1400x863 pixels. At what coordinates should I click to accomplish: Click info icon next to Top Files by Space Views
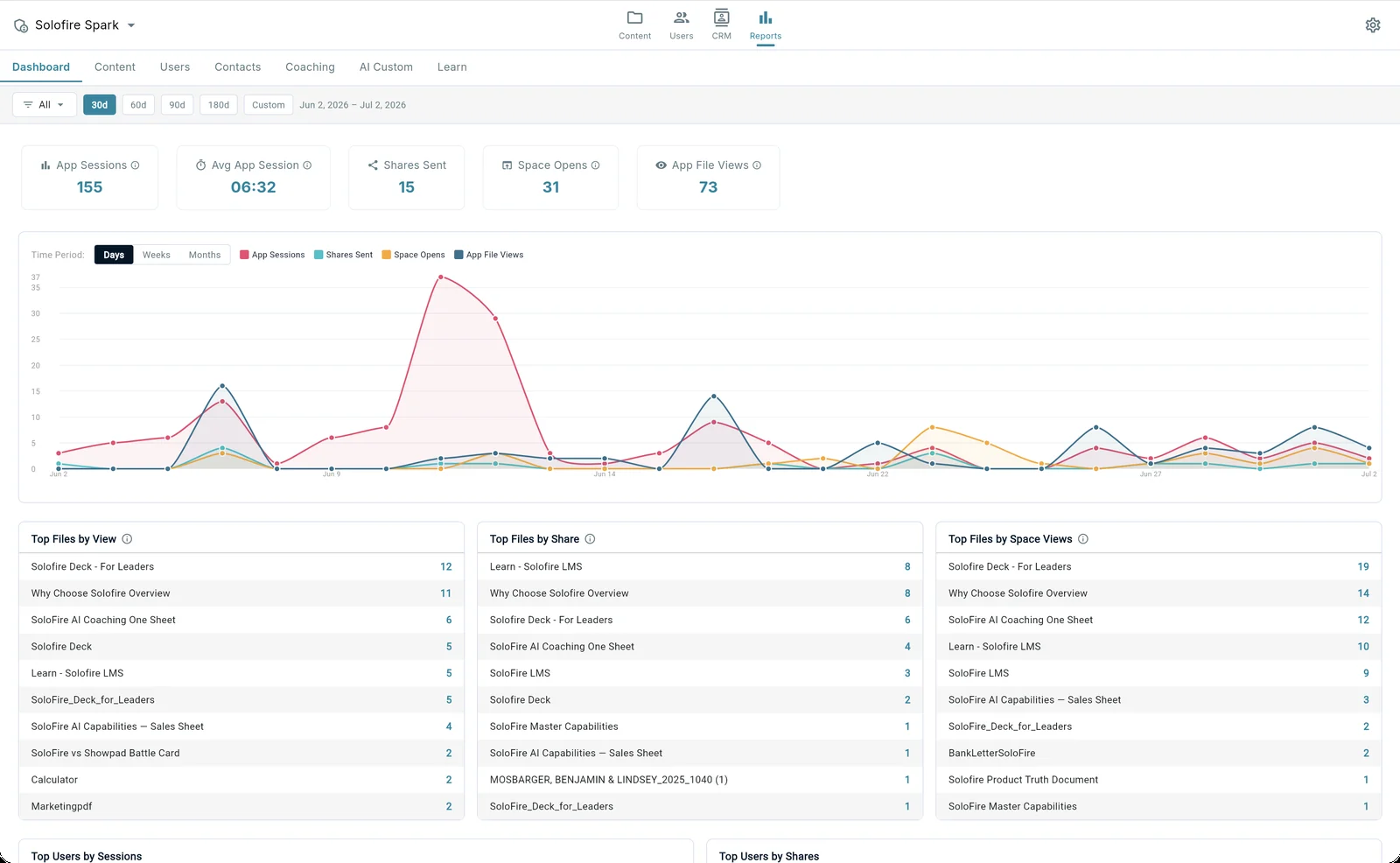pyautogui.click(x=1082, y=539)
